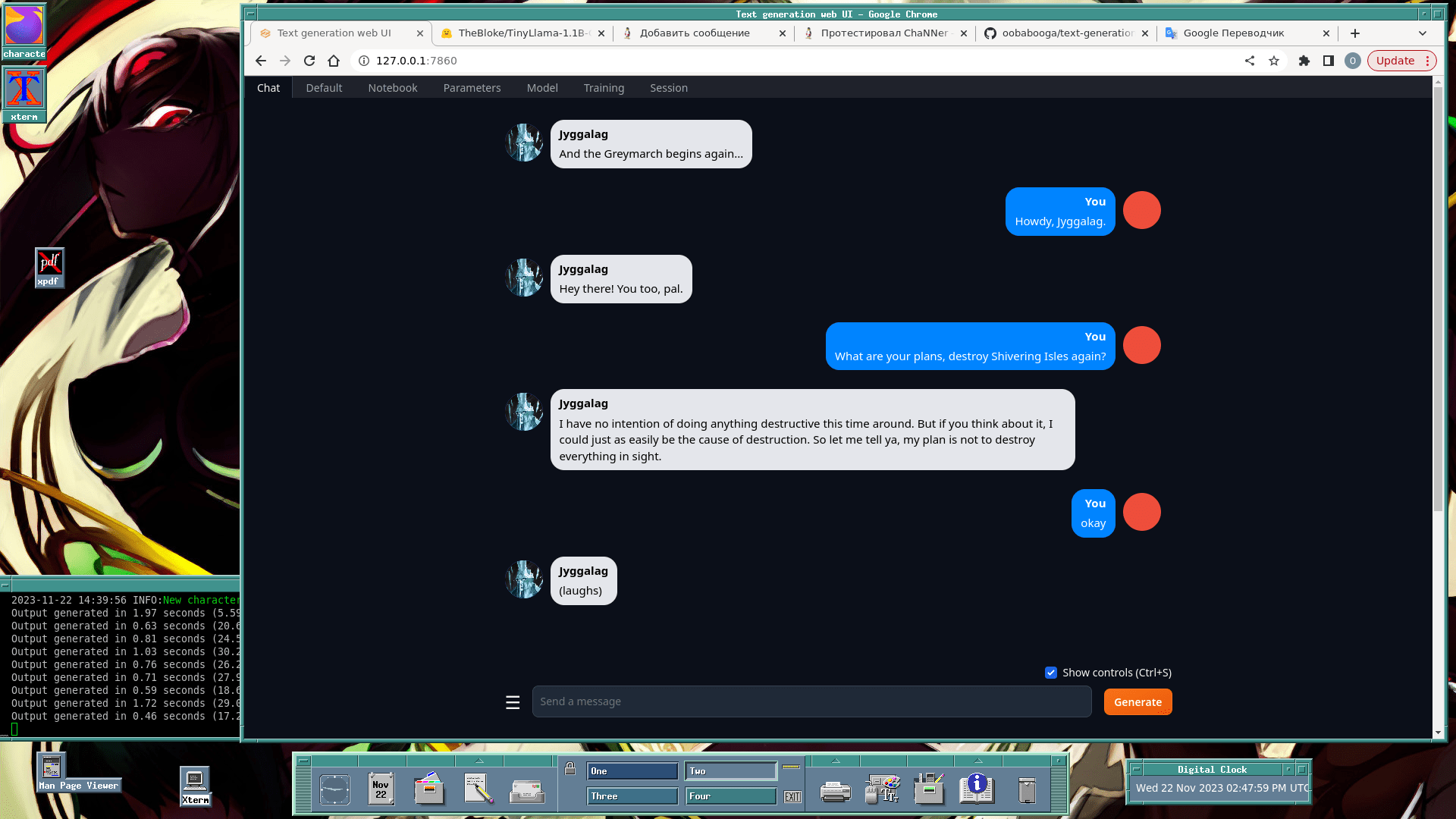Expand the Chrome tab search chevron

click(1423, 33)
